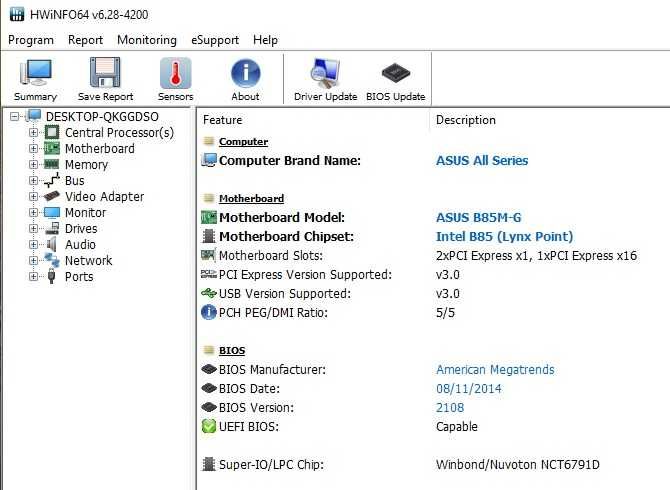Click the Monitor tree icon

tap(52, 212)
